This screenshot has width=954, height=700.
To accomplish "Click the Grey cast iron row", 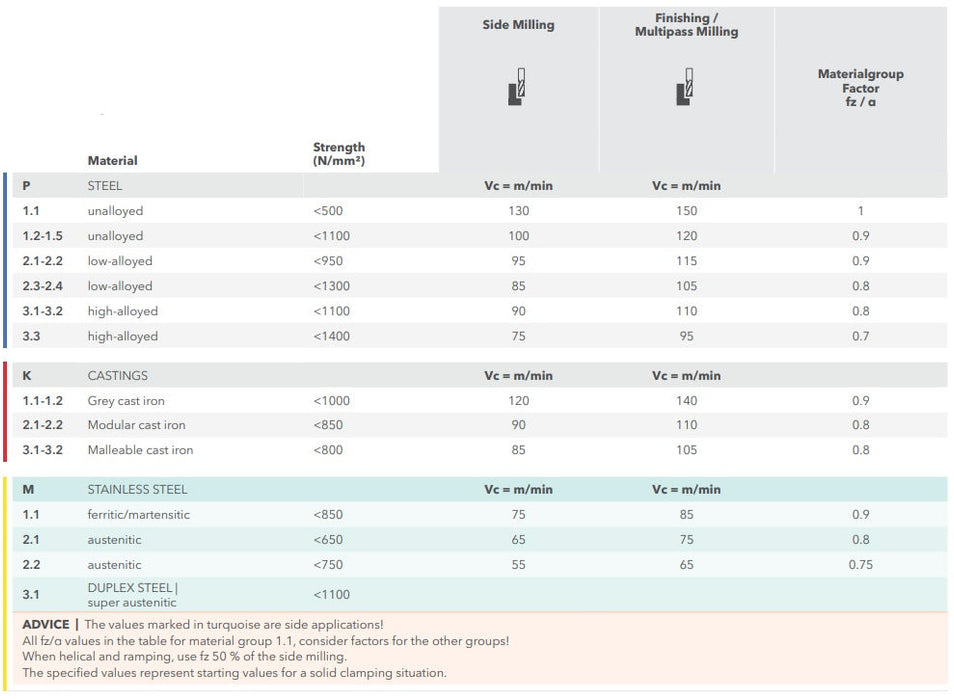I will [x=126, y=401].
